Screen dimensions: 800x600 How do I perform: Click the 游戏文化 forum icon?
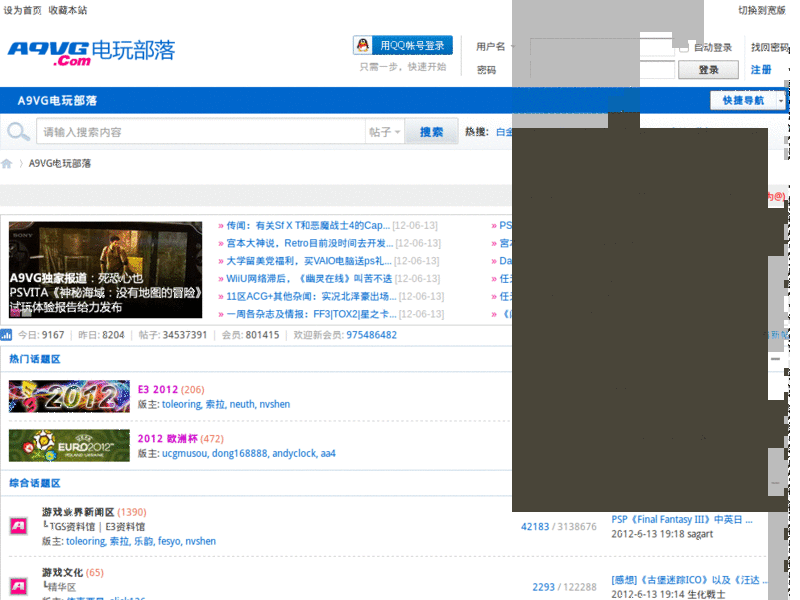coord(19,586)
